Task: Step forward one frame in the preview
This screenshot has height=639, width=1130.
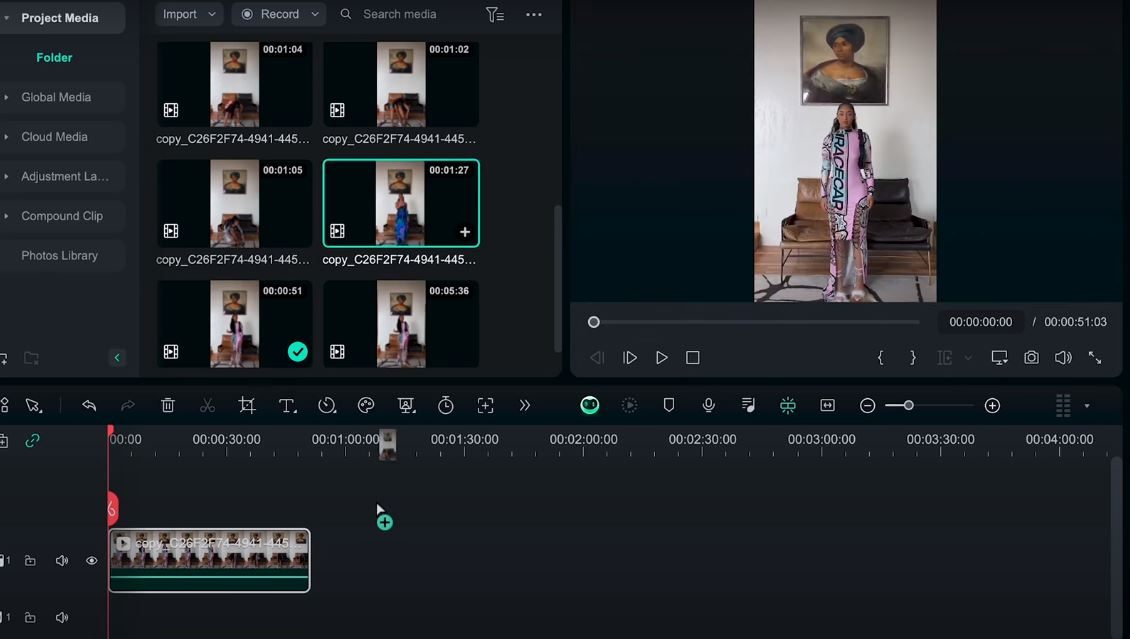Action: pos(630,357)
